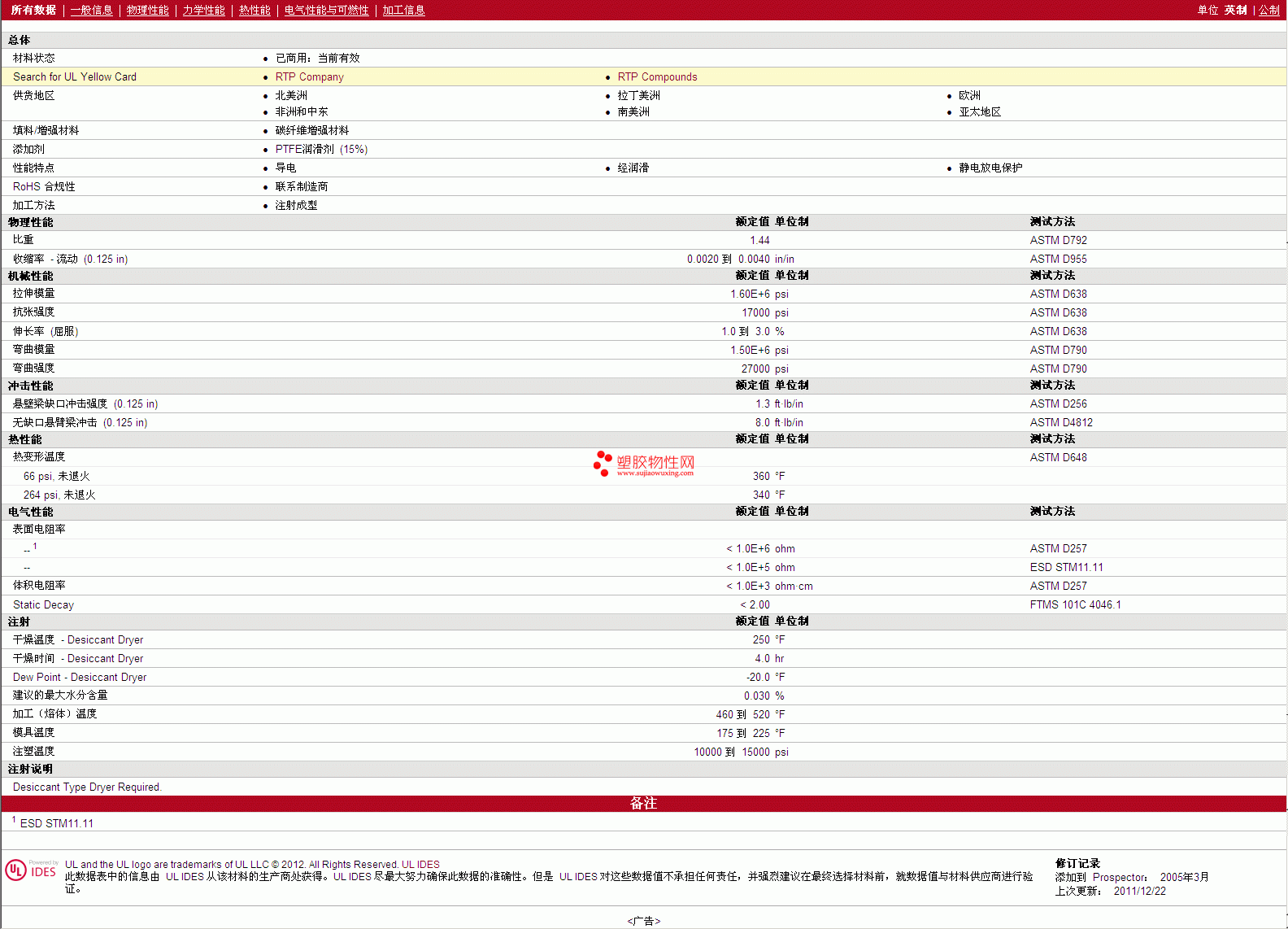This screenshot has width=1288, height=929.
Task: Click 弯曲强度 value 27000
Action: (755, 369)
